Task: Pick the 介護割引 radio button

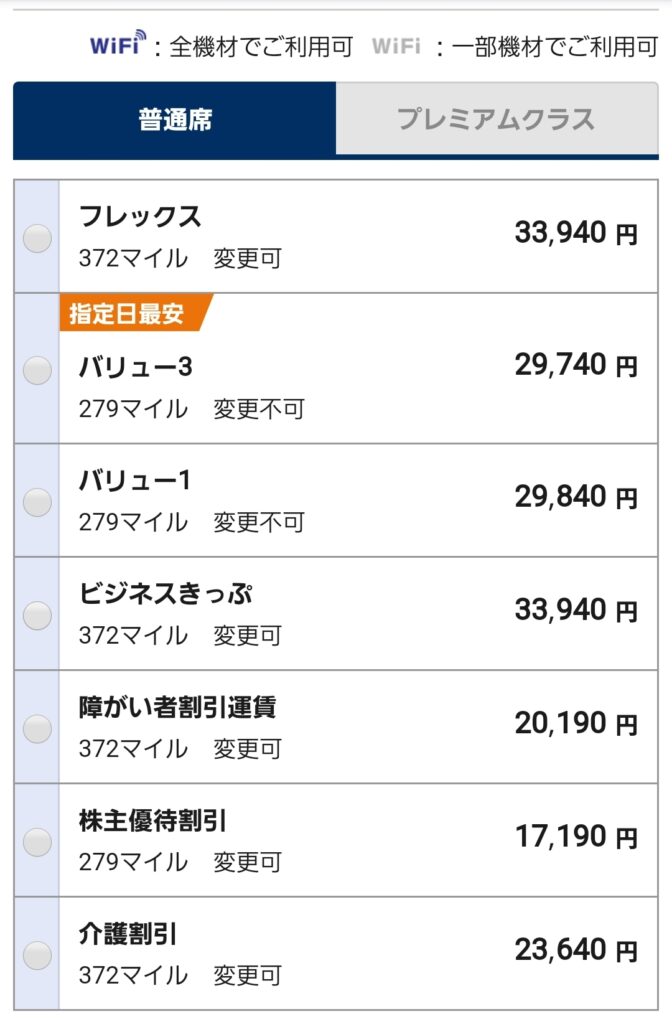Action: [x=37, y=955]
